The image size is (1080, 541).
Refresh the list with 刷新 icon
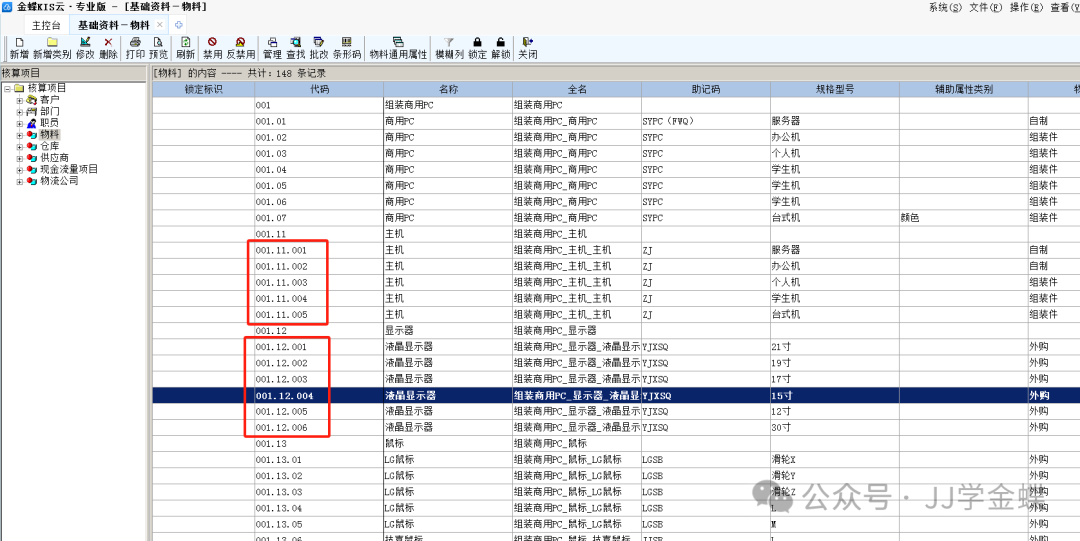pos(185,43)
